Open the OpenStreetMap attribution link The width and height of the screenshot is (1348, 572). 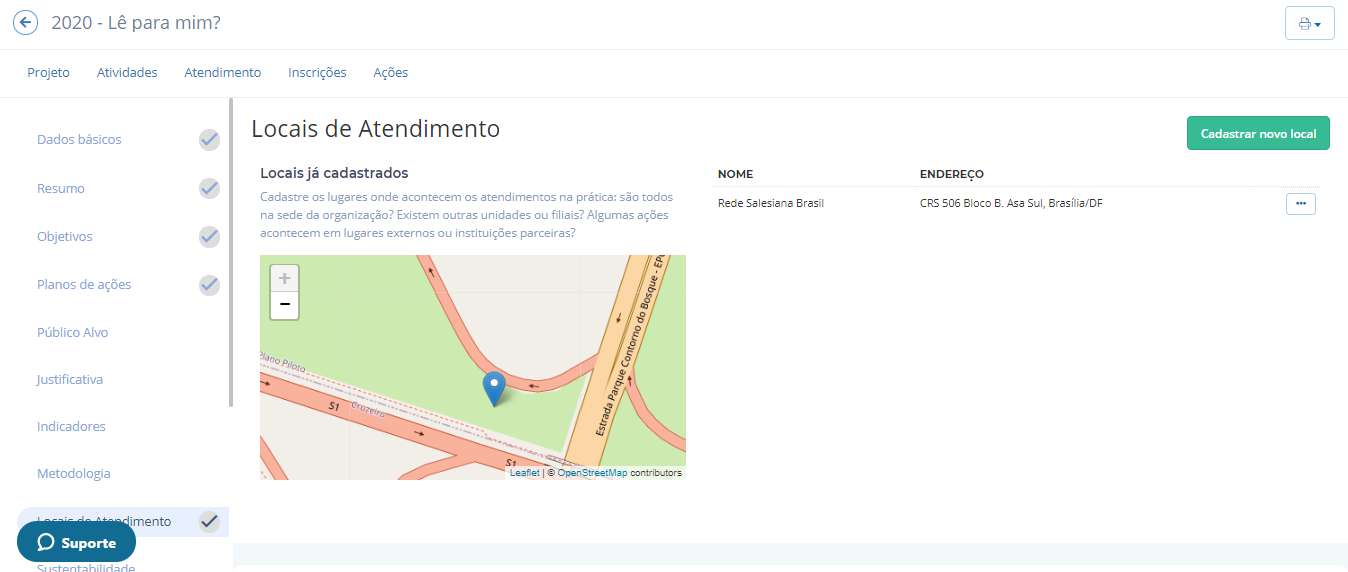[x=592, y=473]
